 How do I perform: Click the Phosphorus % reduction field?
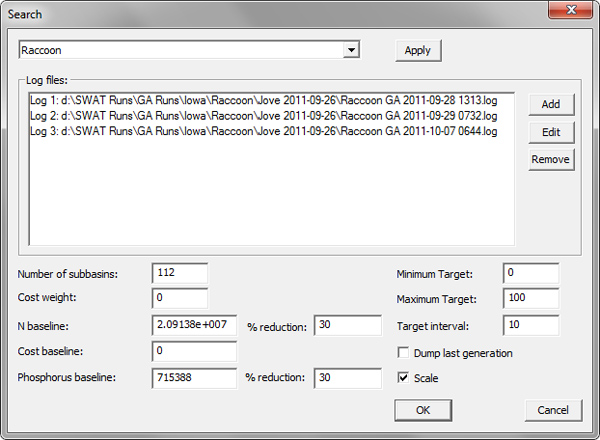[347, 378]
